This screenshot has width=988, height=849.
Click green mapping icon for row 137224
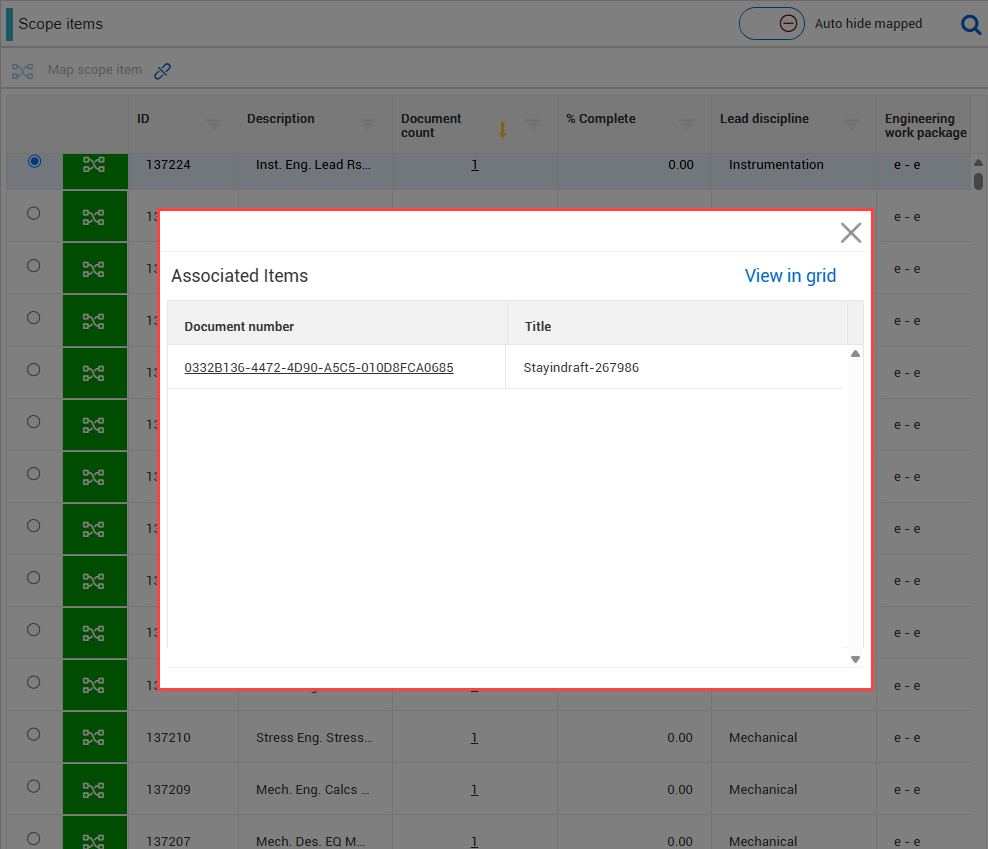(94, 166)
